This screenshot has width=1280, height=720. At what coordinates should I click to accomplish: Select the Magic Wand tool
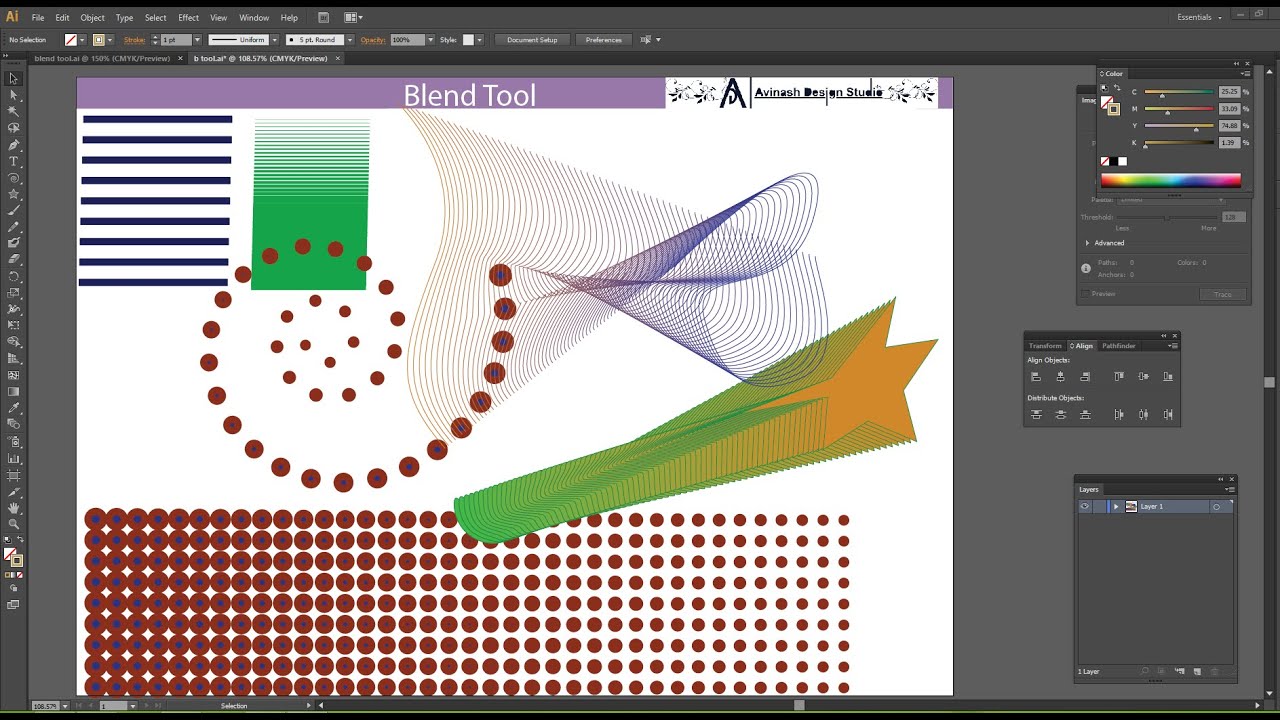click(x=14, y=111)
